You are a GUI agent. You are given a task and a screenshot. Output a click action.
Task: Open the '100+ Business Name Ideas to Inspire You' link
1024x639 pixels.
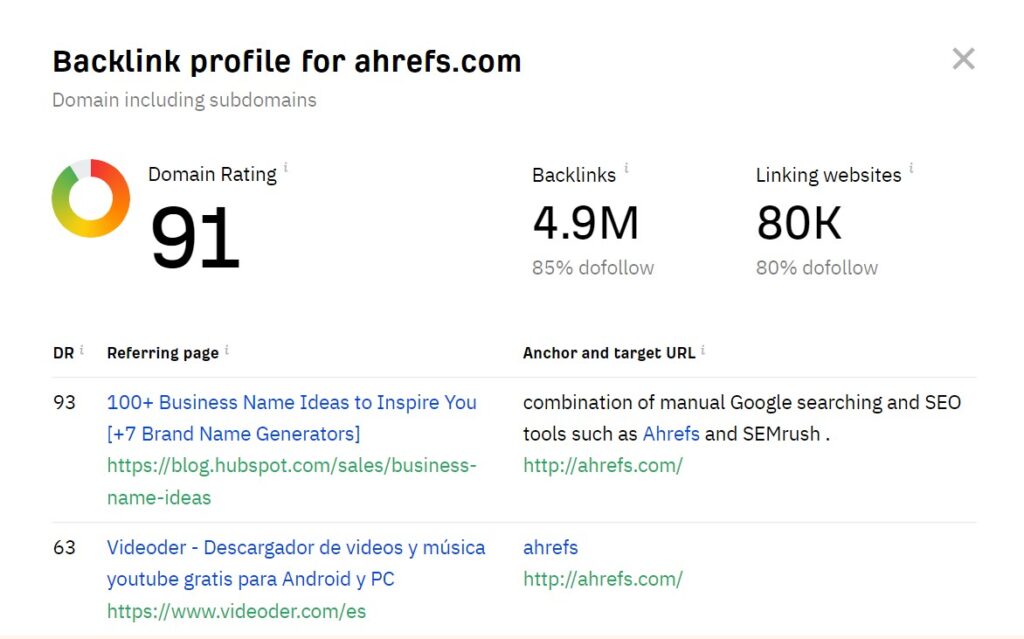(291, 418)
